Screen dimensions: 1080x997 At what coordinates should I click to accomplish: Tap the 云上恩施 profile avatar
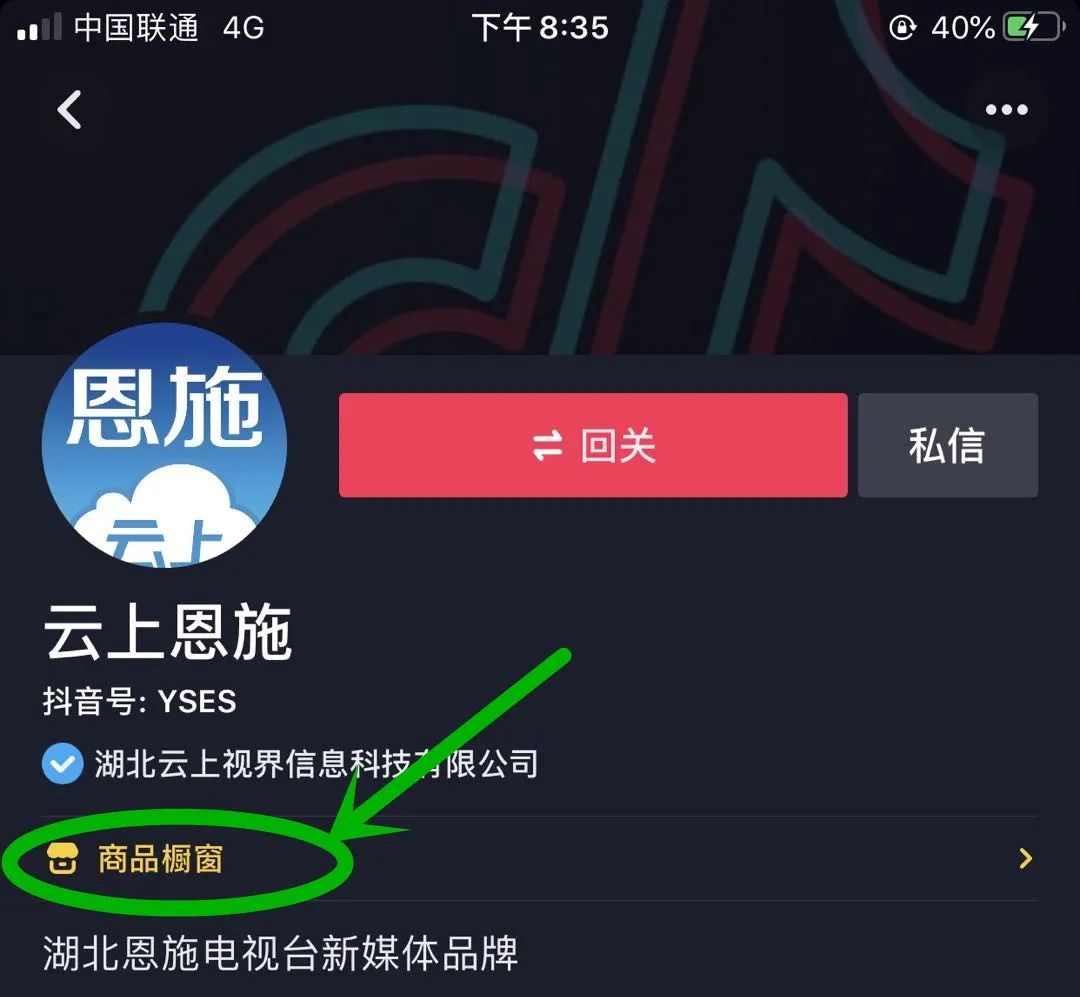(x=164, y=445)
